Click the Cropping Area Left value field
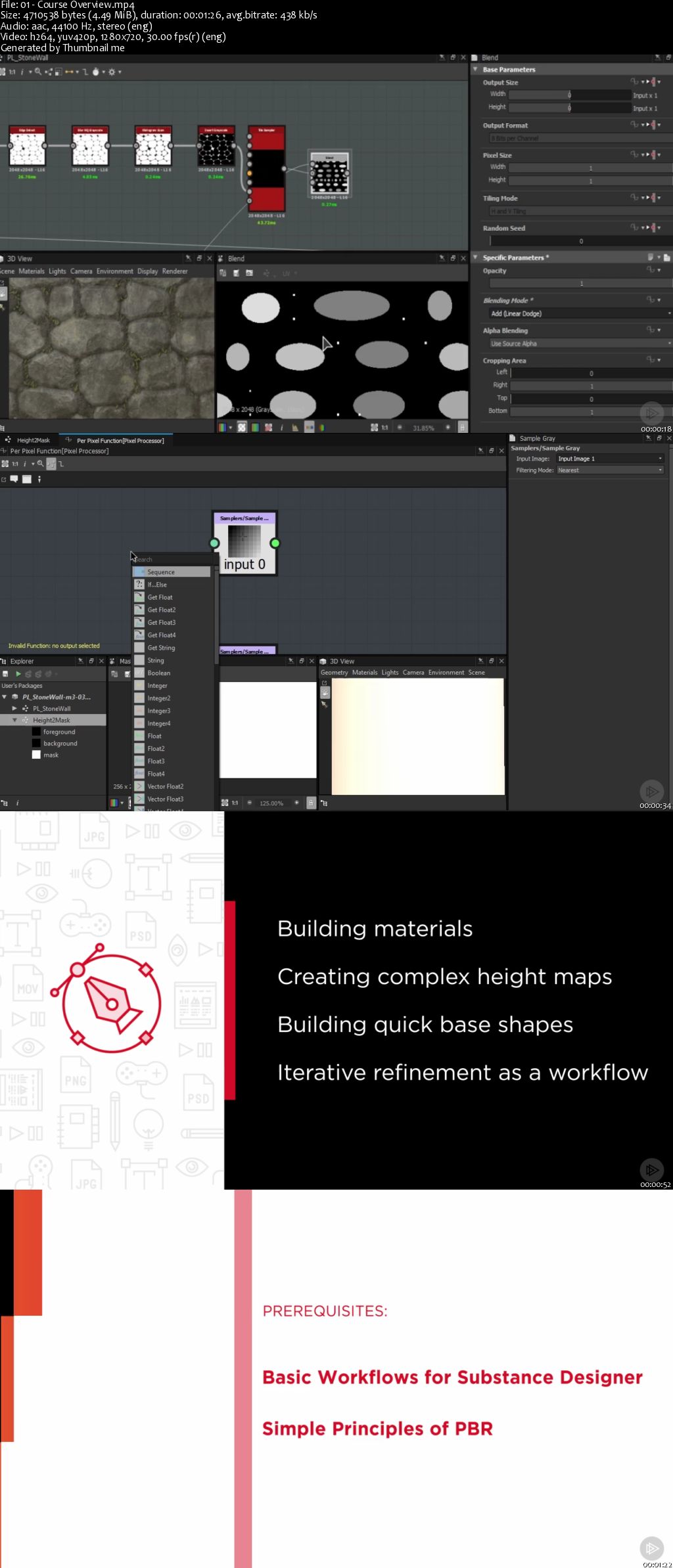 point(592,373)
